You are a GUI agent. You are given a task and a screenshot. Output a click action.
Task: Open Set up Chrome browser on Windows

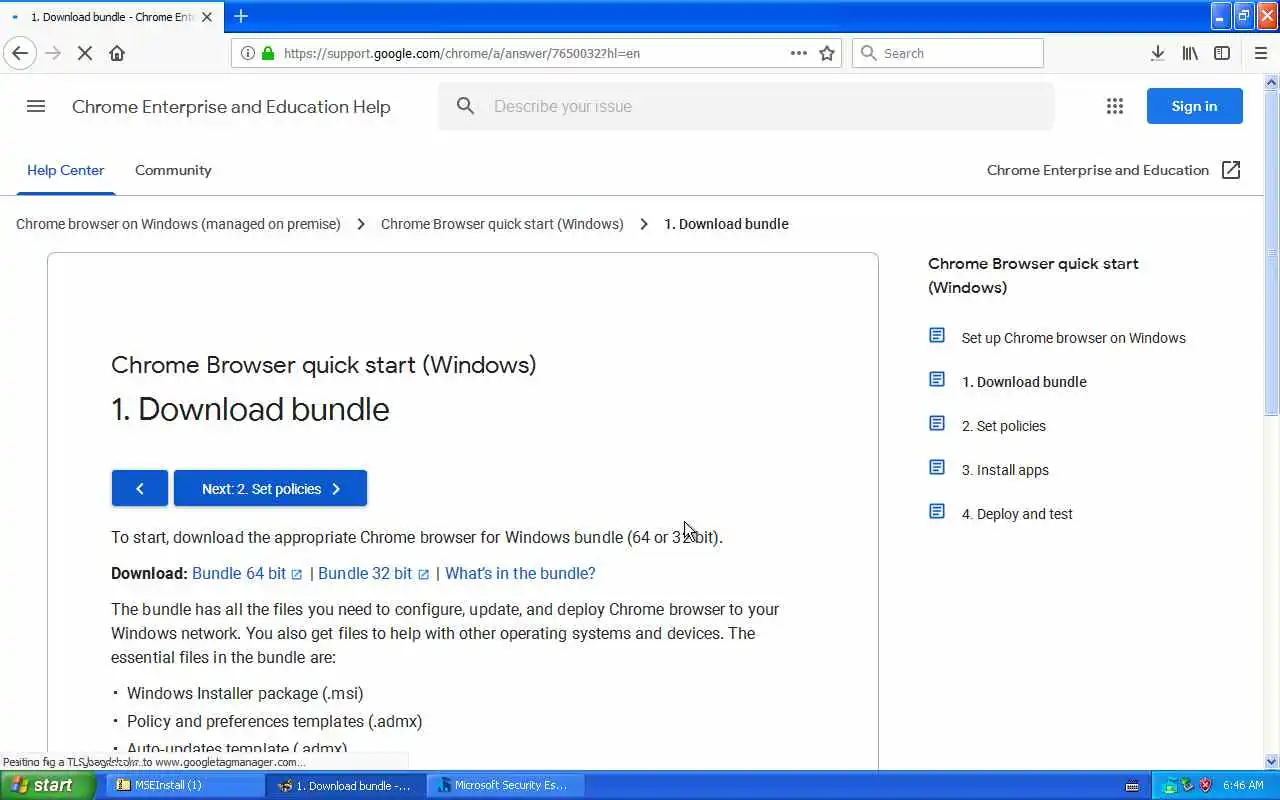click(1073, 338)
